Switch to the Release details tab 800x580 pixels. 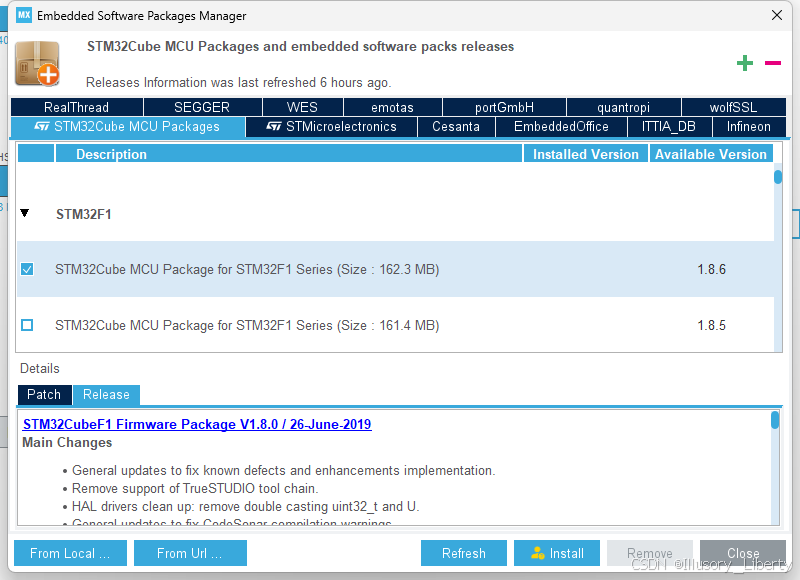click(x=106, y=395)
